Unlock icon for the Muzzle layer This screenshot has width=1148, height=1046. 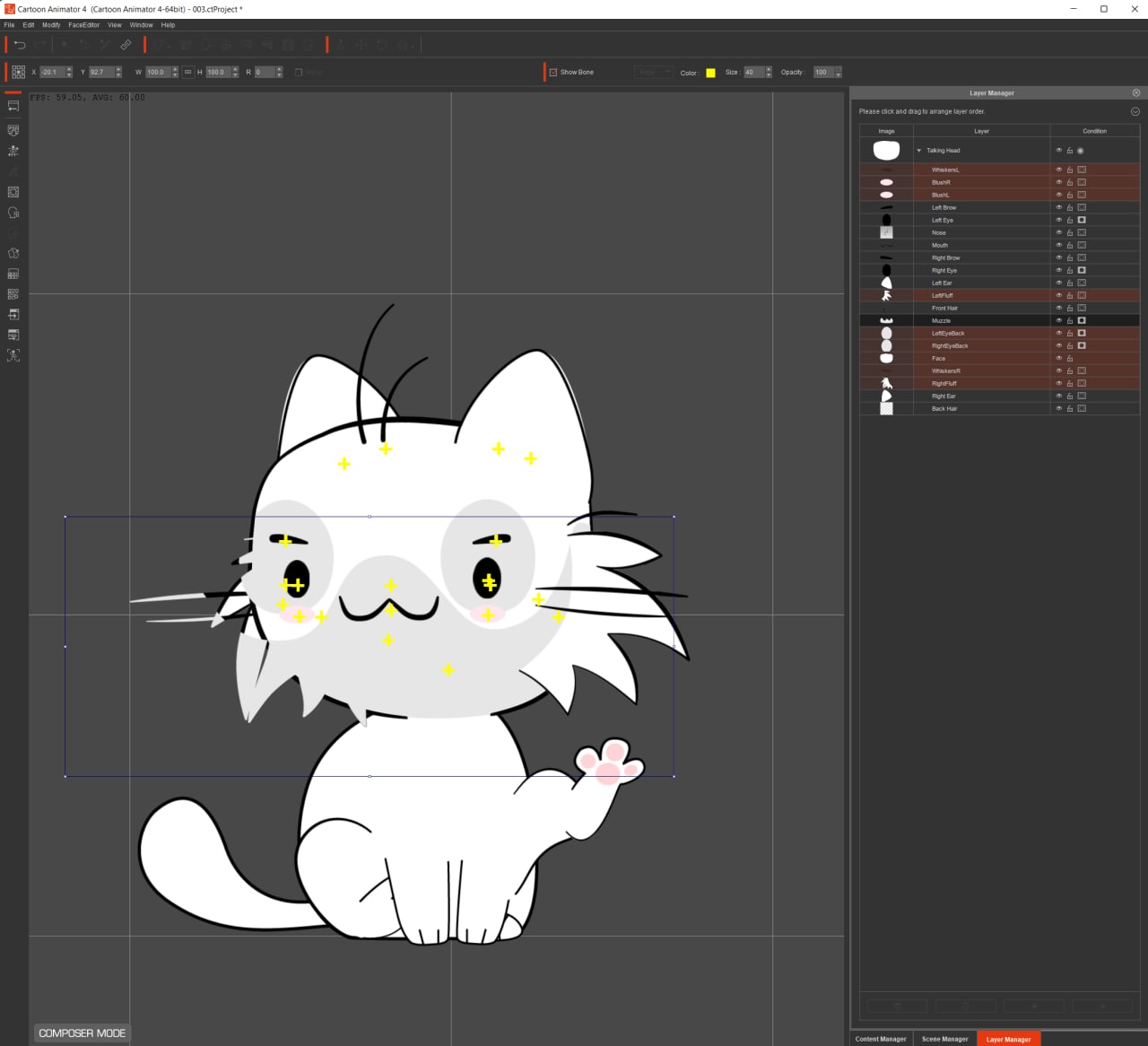(1070, 320)
